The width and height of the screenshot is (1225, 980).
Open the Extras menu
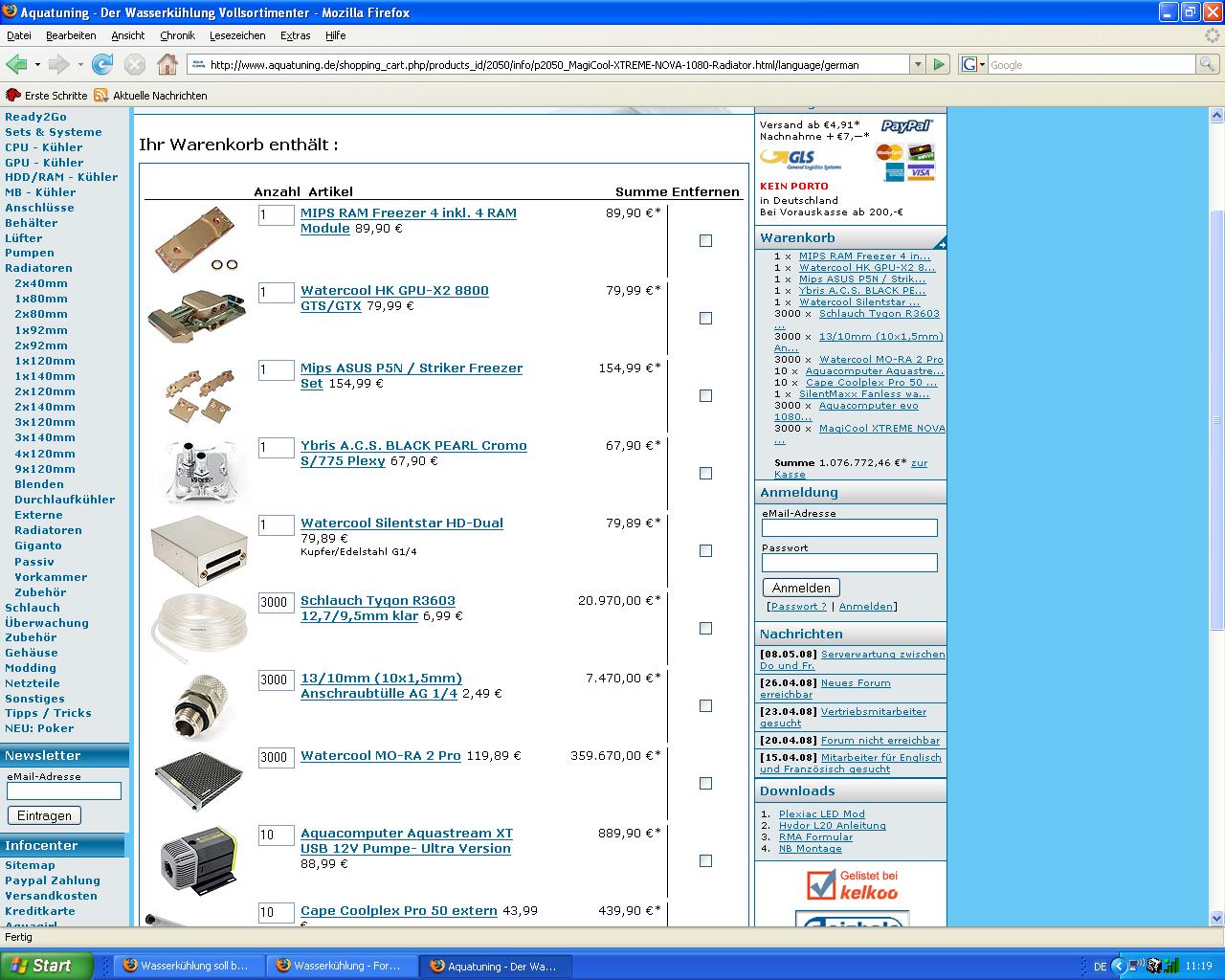[x=295, y=35]
